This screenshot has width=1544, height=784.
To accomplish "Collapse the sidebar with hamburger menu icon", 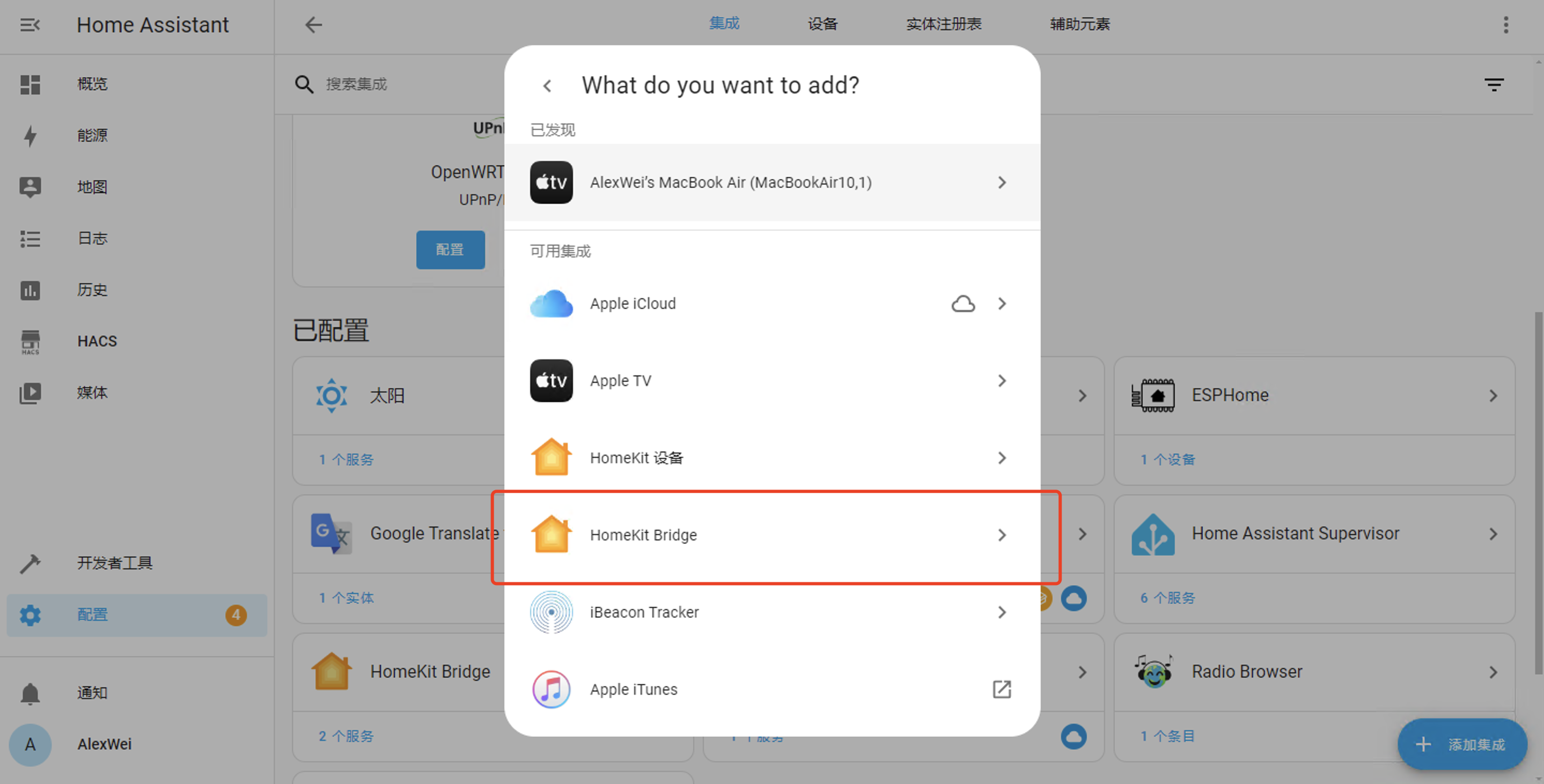I will click(x=30, y=25).
